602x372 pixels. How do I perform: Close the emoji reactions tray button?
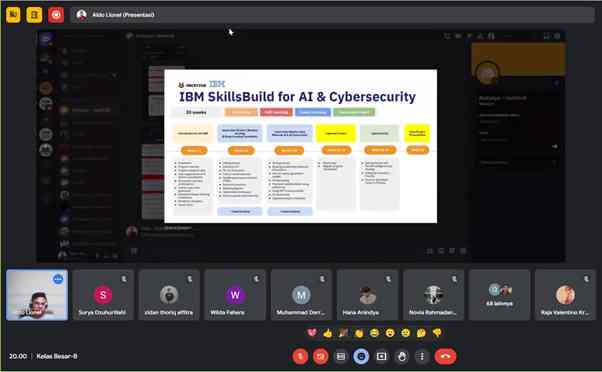(361, 357)
